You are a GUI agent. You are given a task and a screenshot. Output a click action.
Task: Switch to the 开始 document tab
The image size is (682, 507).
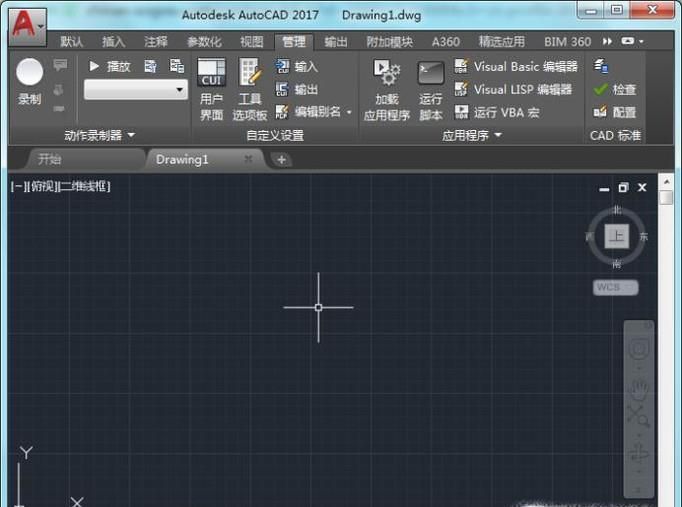[x=50, y=159]
